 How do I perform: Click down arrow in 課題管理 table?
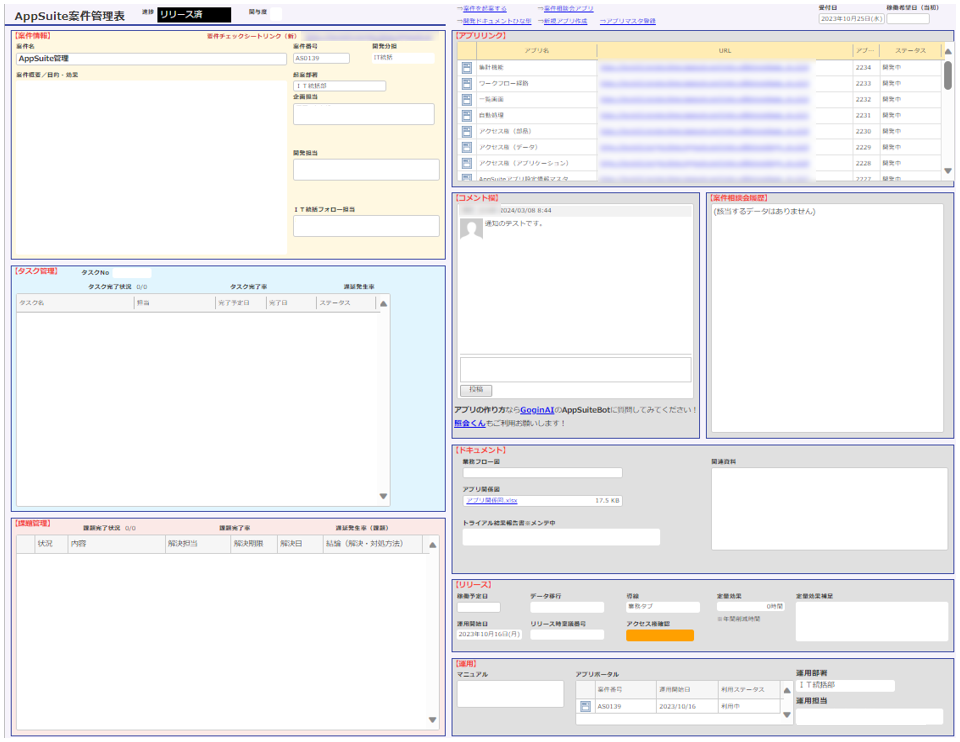(432, 720)
